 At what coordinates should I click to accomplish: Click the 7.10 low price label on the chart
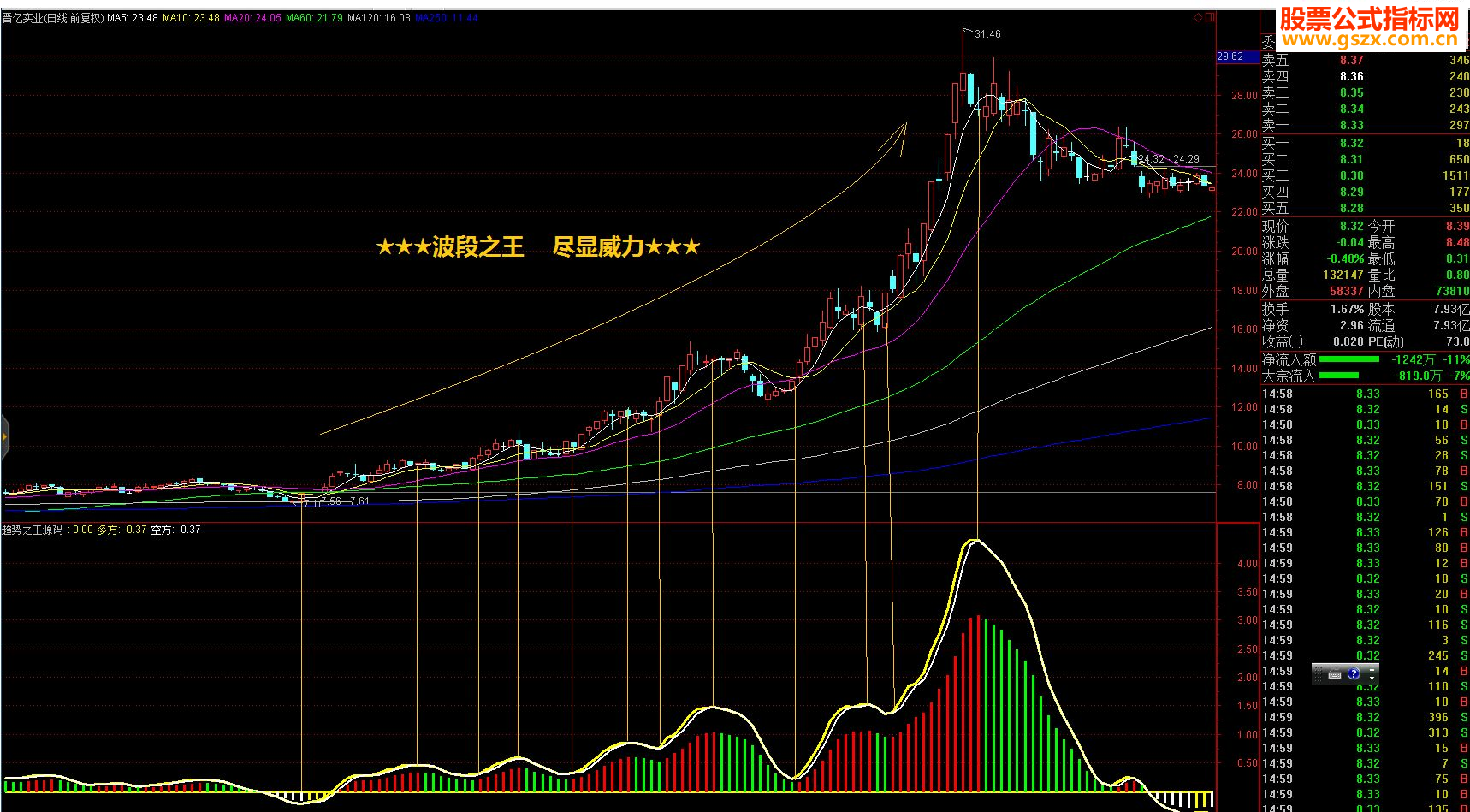(x=314, y=504)
